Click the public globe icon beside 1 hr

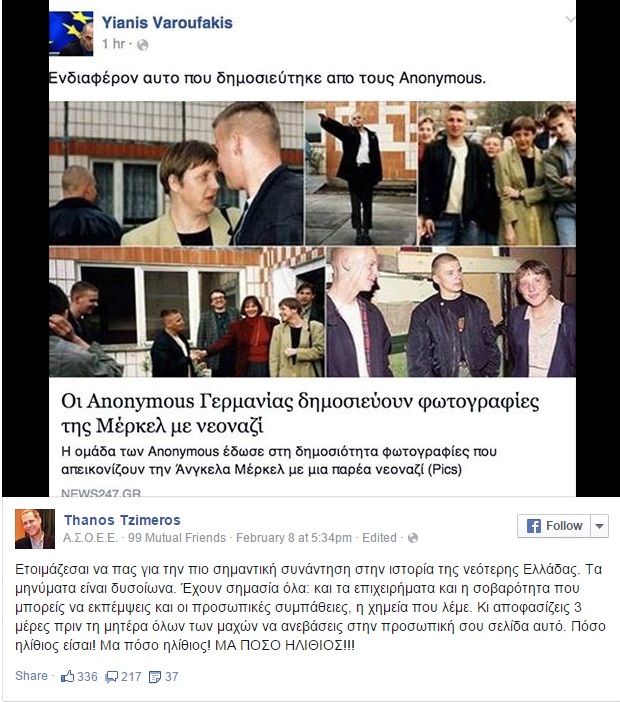click(142, 45)
